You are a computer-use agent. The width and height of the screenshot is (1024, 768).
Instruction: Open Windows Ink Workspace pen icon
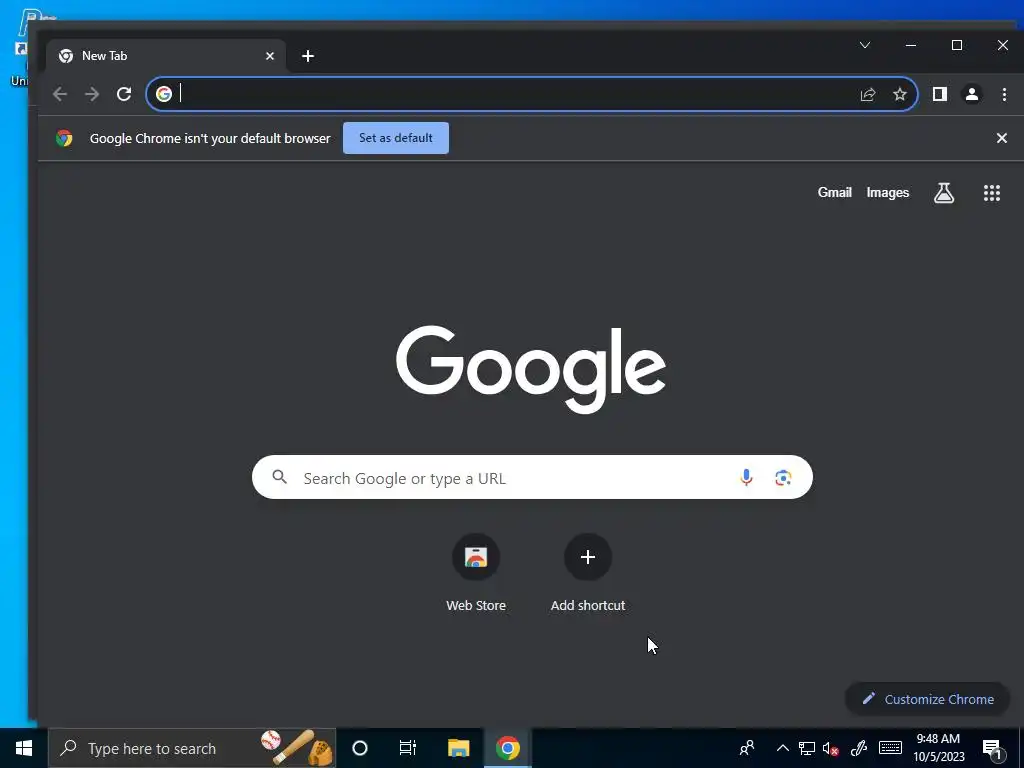[859, 748]
